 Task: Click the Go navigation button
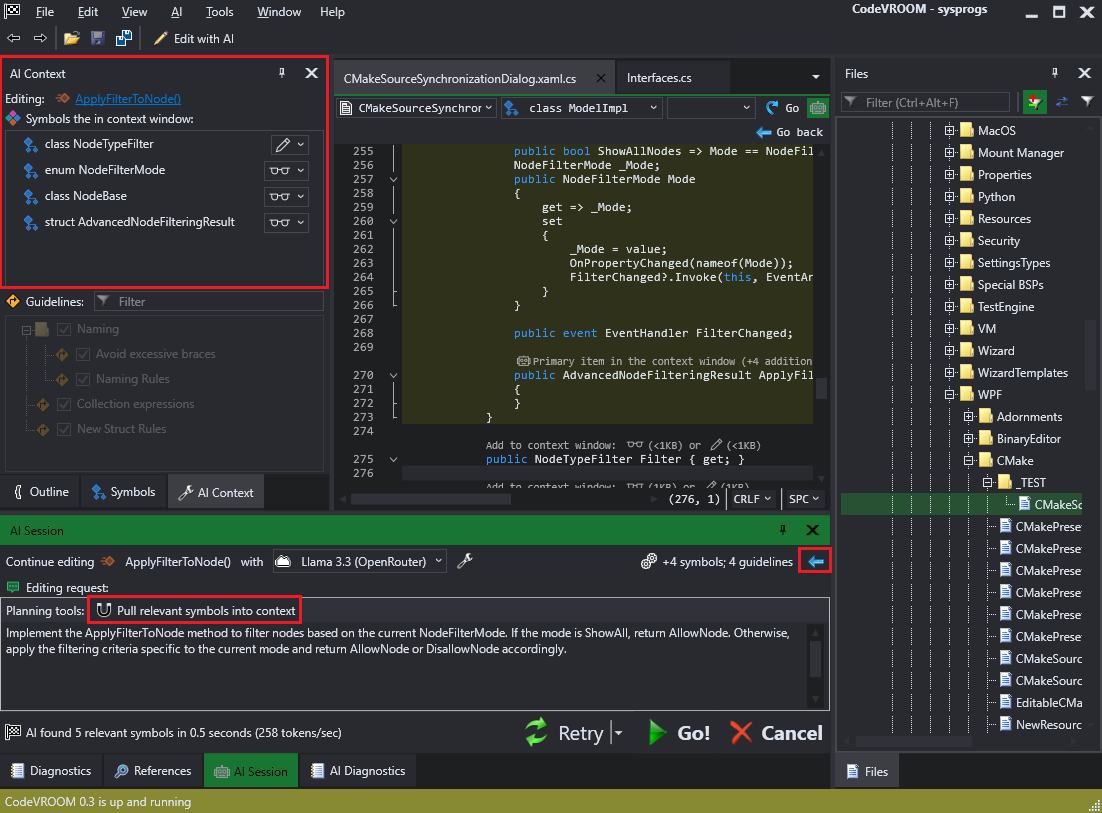782,108
